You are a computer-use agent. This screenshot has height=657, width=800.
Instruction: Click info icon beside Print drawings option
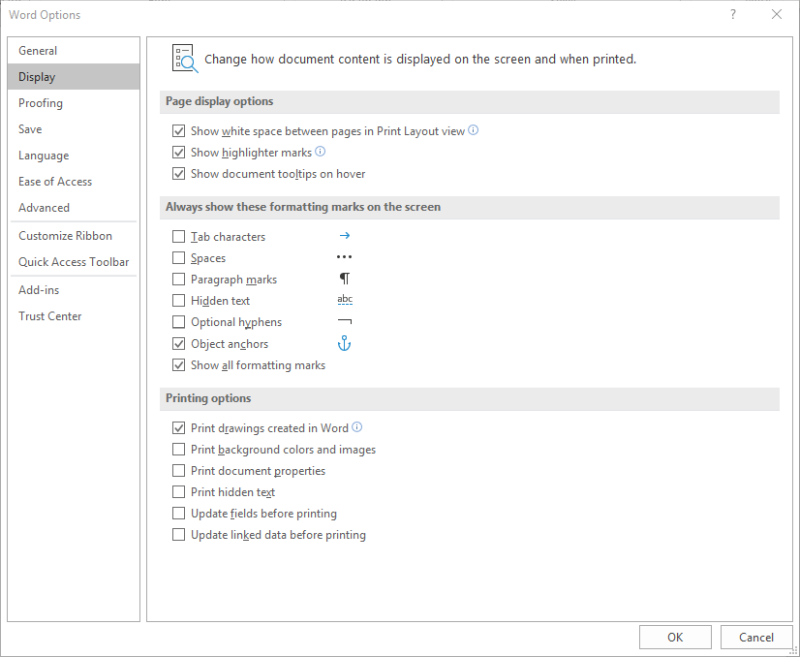coord(357,428)
